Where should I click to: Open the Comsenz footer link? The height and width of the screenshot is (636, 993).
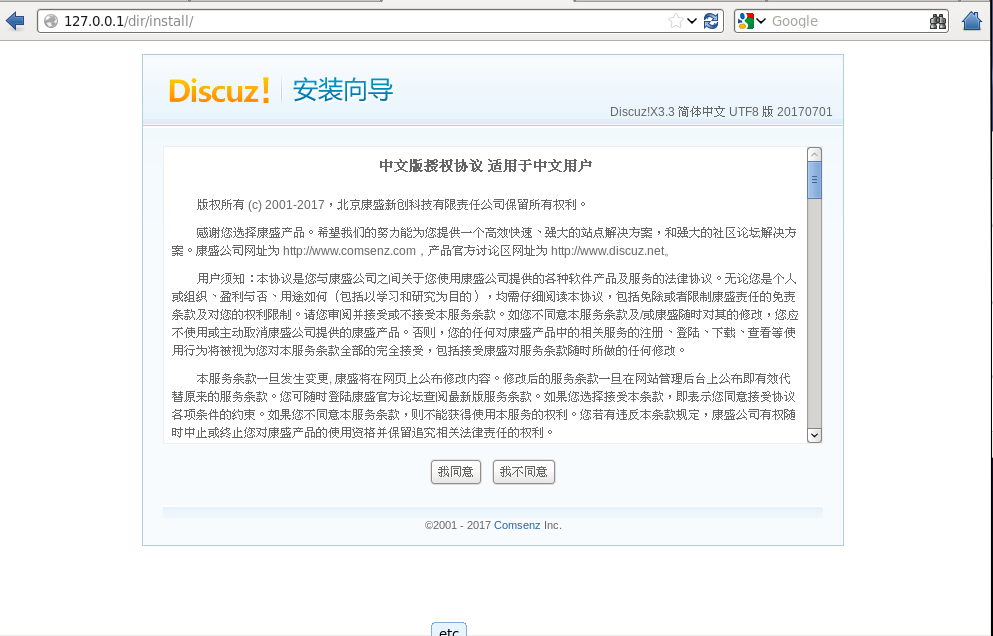tap(517, 525)
